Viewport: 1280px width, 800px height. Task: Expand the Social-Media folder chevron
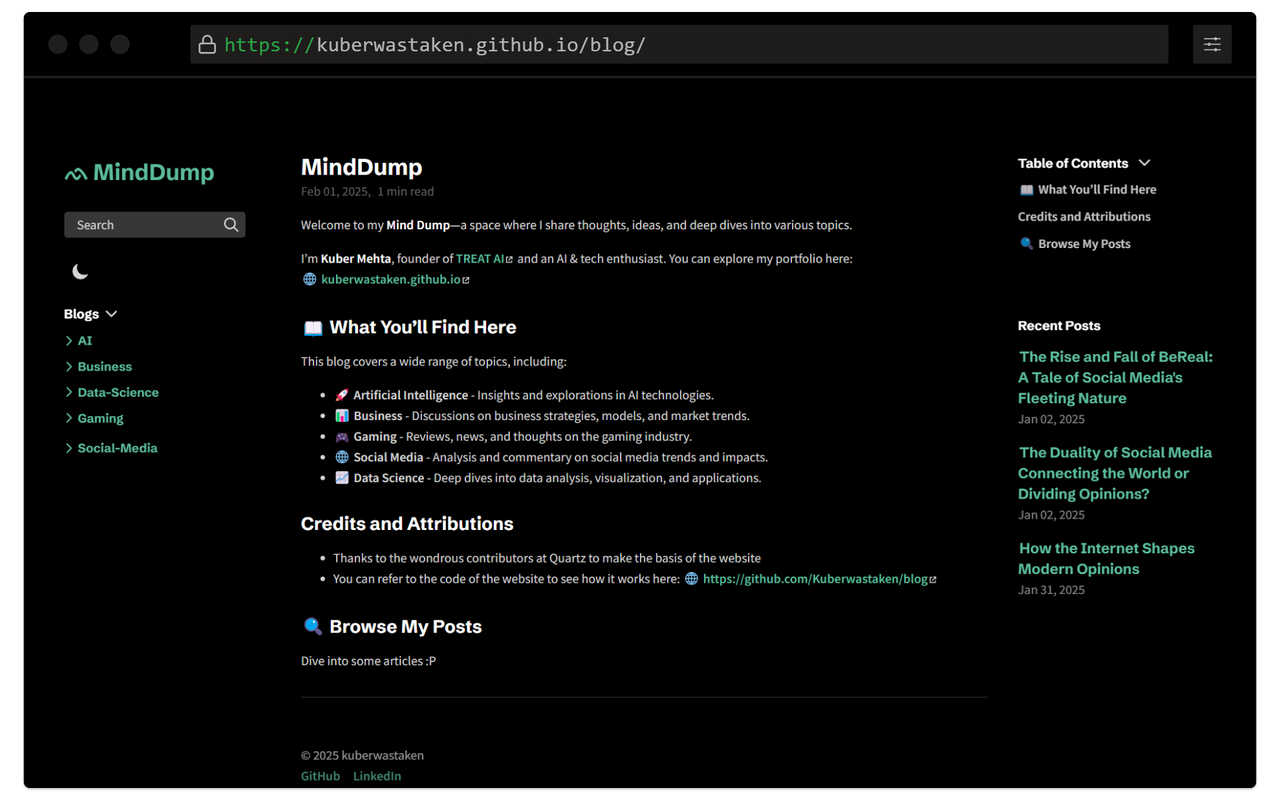(69, 448)
